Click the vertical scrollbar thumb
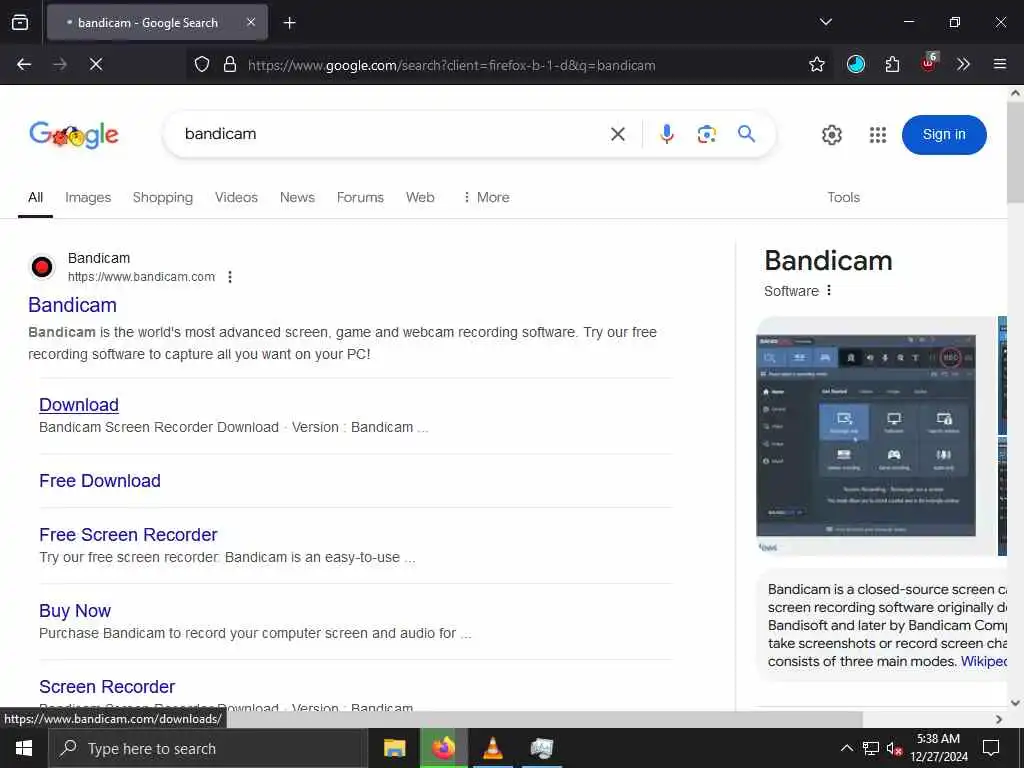 coord(1015,153)
